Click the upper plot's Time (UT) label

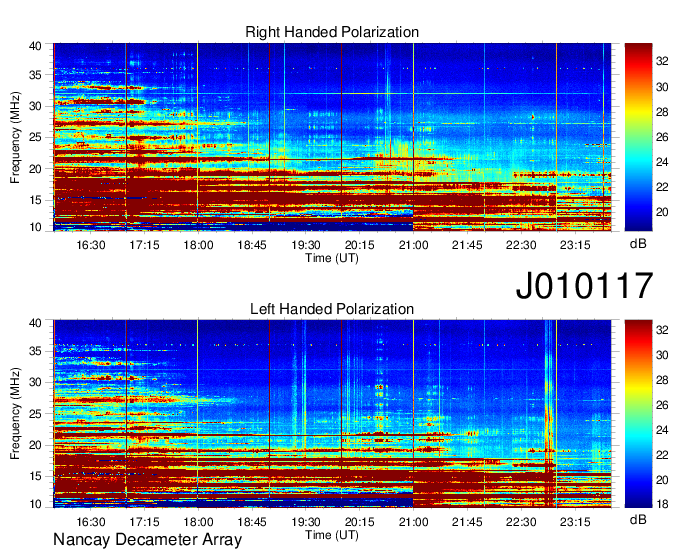pyautogui.click(x=332, y=258)
